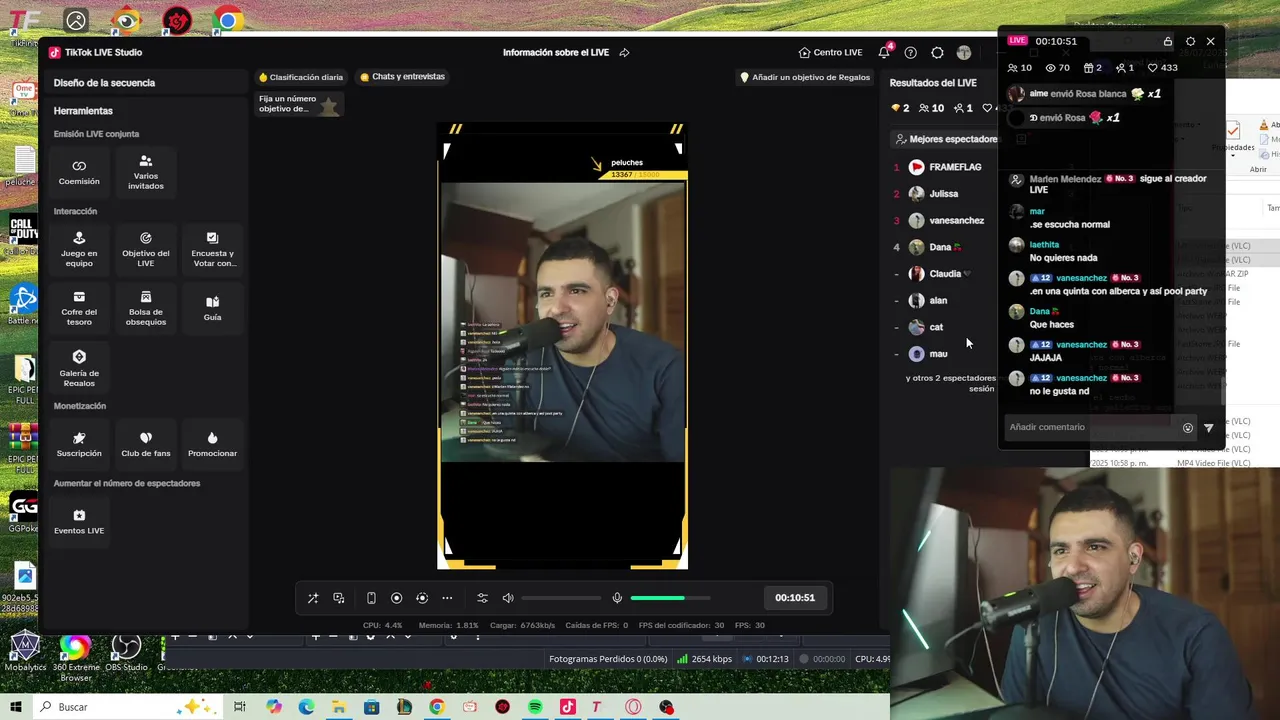
Task: Mute the microphone
Action: [617, 598]
